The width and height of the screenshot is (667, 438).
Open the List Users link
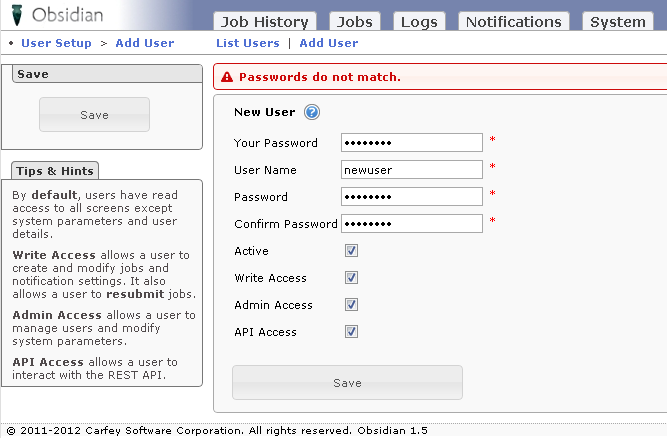click(248, 43)
